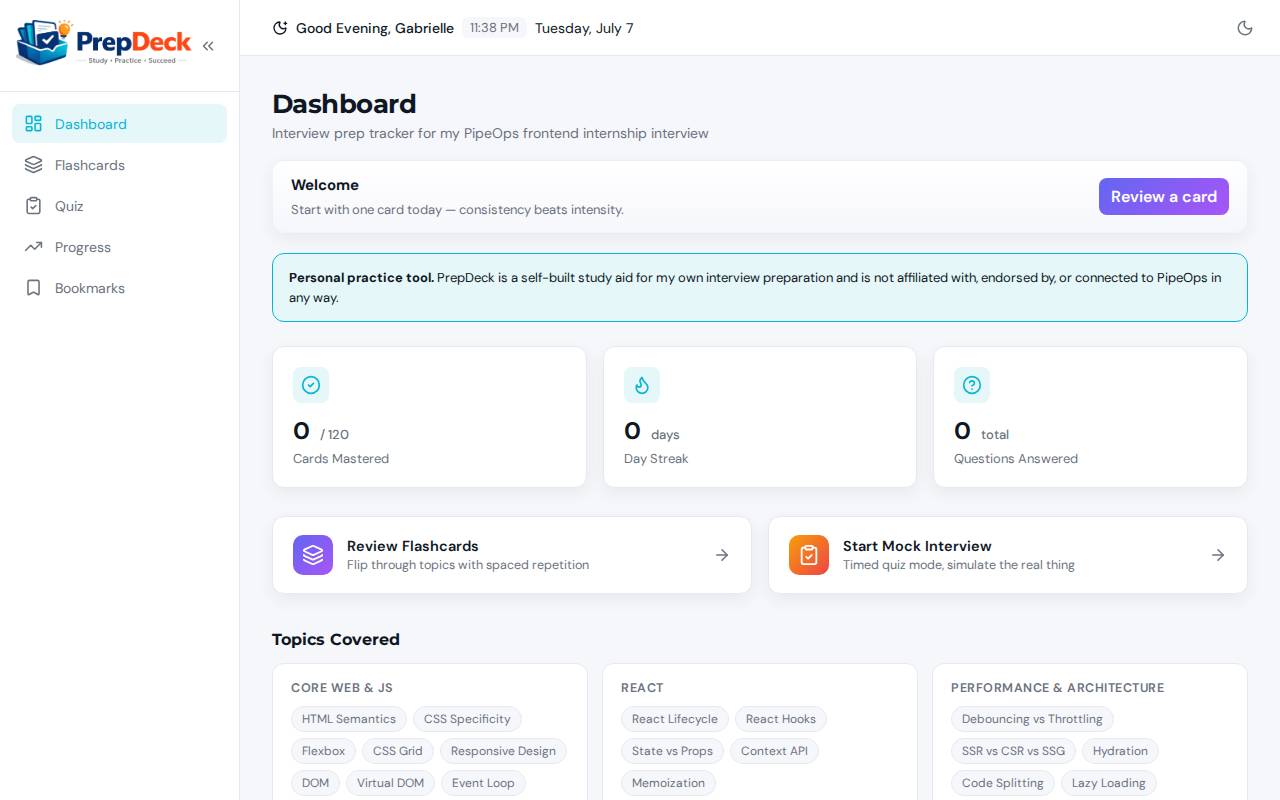This screenshot has height=800, width=1280.
Task: Click the CORE WEB & JS heading
Action: tap(342, 688)
